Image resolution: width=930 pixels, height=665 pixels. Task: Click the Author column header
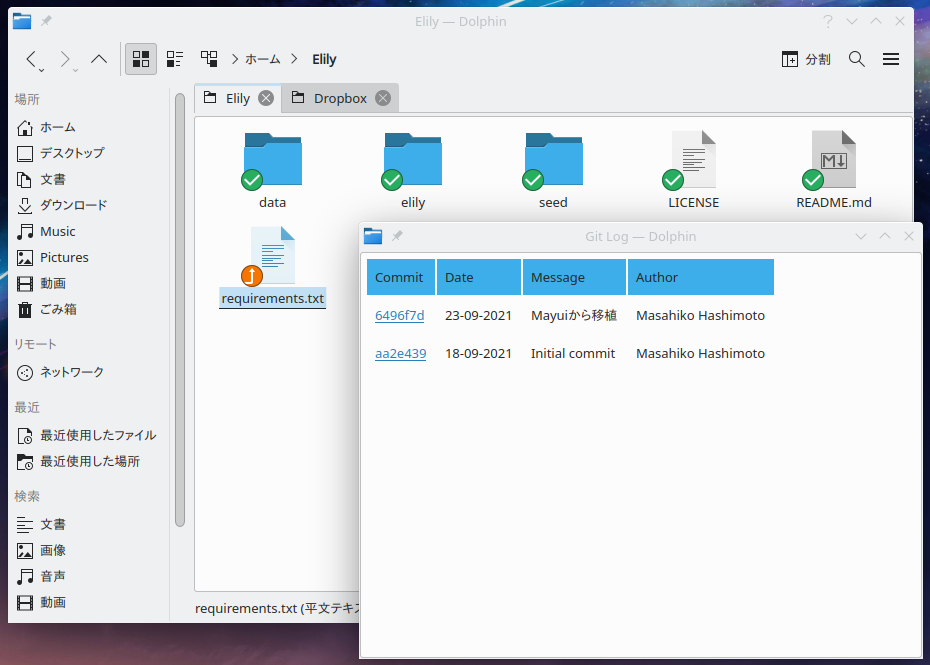tap(700, 277)
